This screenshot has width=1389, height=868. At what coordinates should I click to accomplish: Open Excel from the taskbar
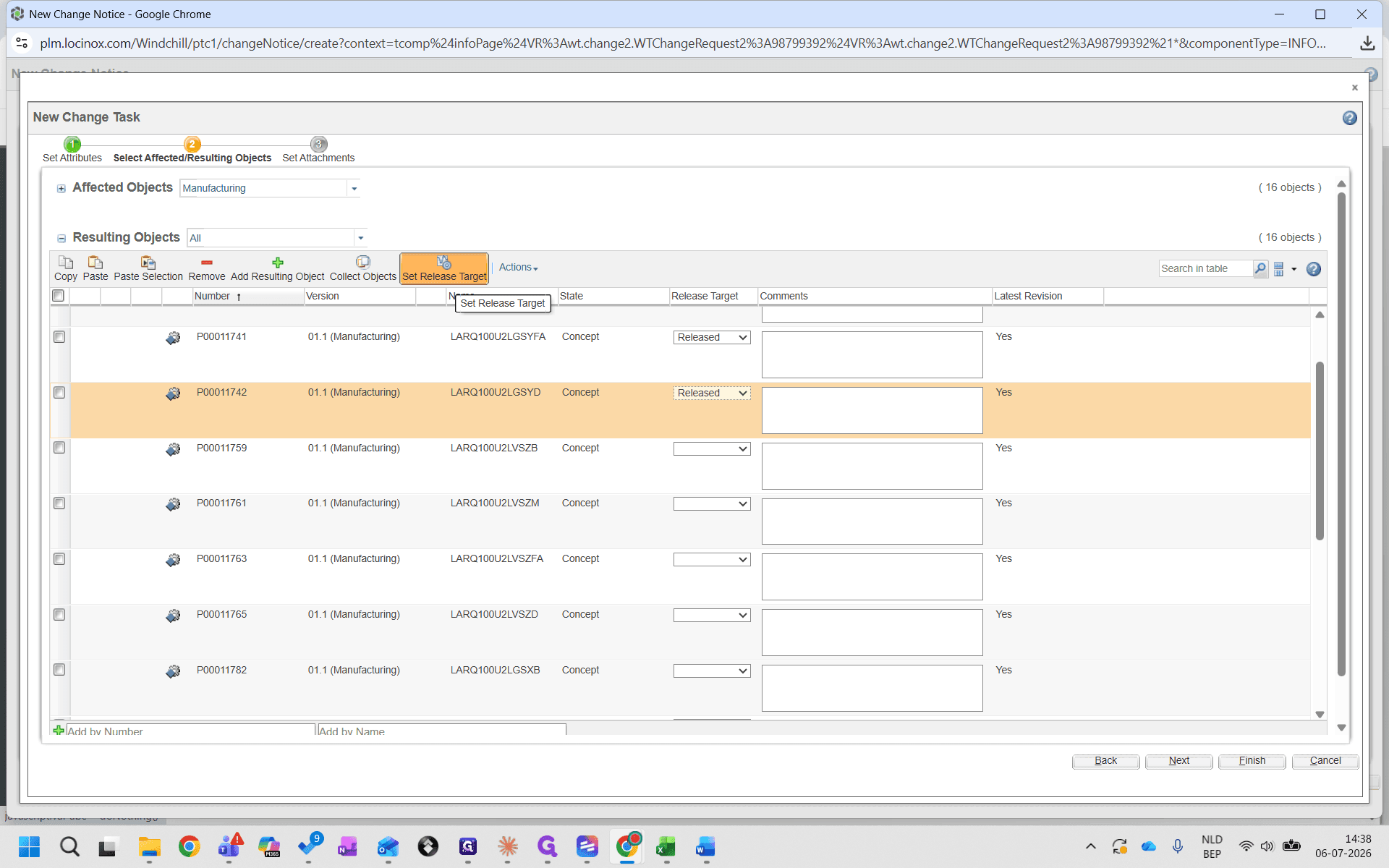tap(666, 846)
